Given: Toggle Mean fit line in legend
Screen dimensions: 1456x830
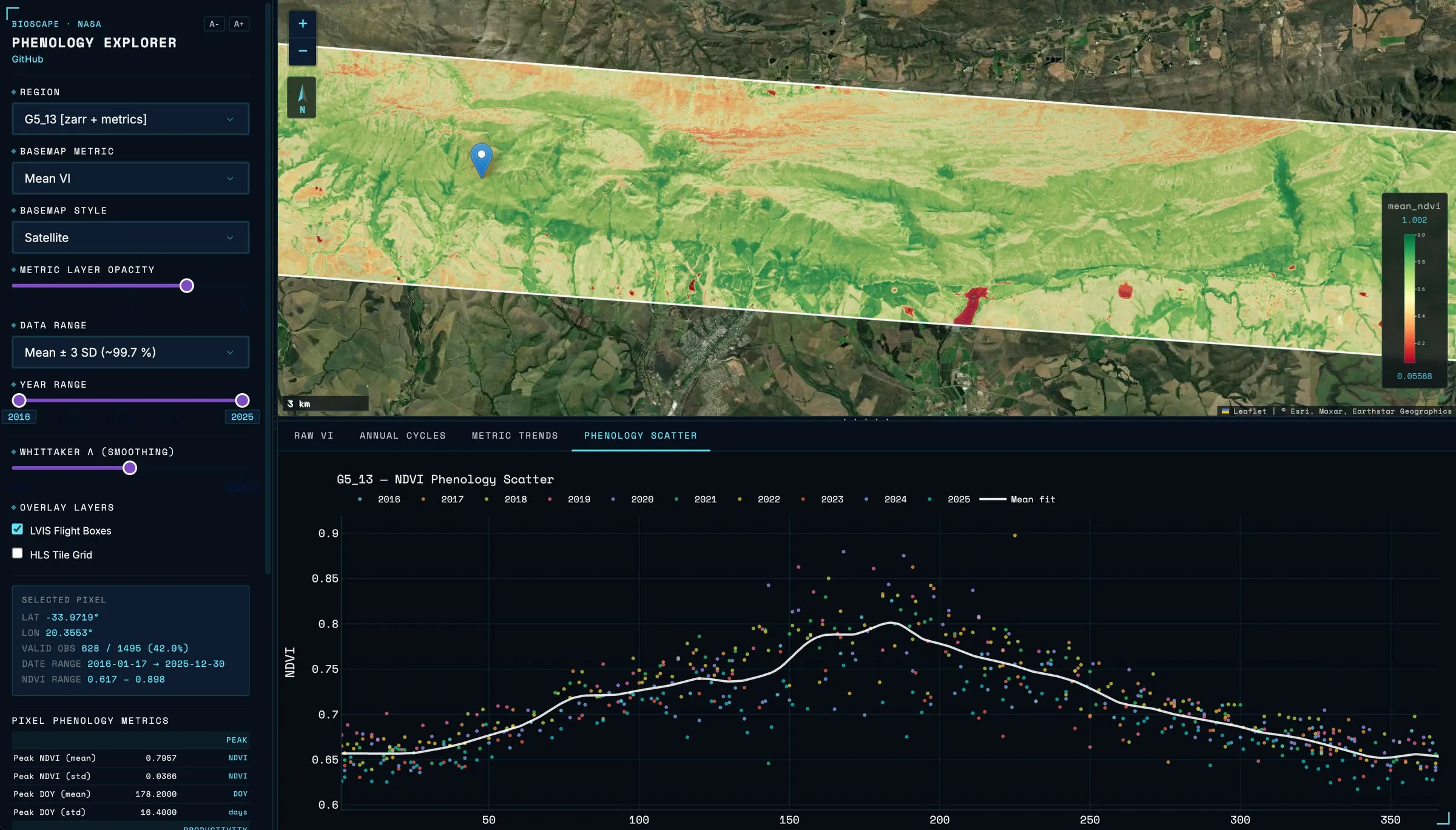Looking at the screenshot, I should pos(1017,499).
